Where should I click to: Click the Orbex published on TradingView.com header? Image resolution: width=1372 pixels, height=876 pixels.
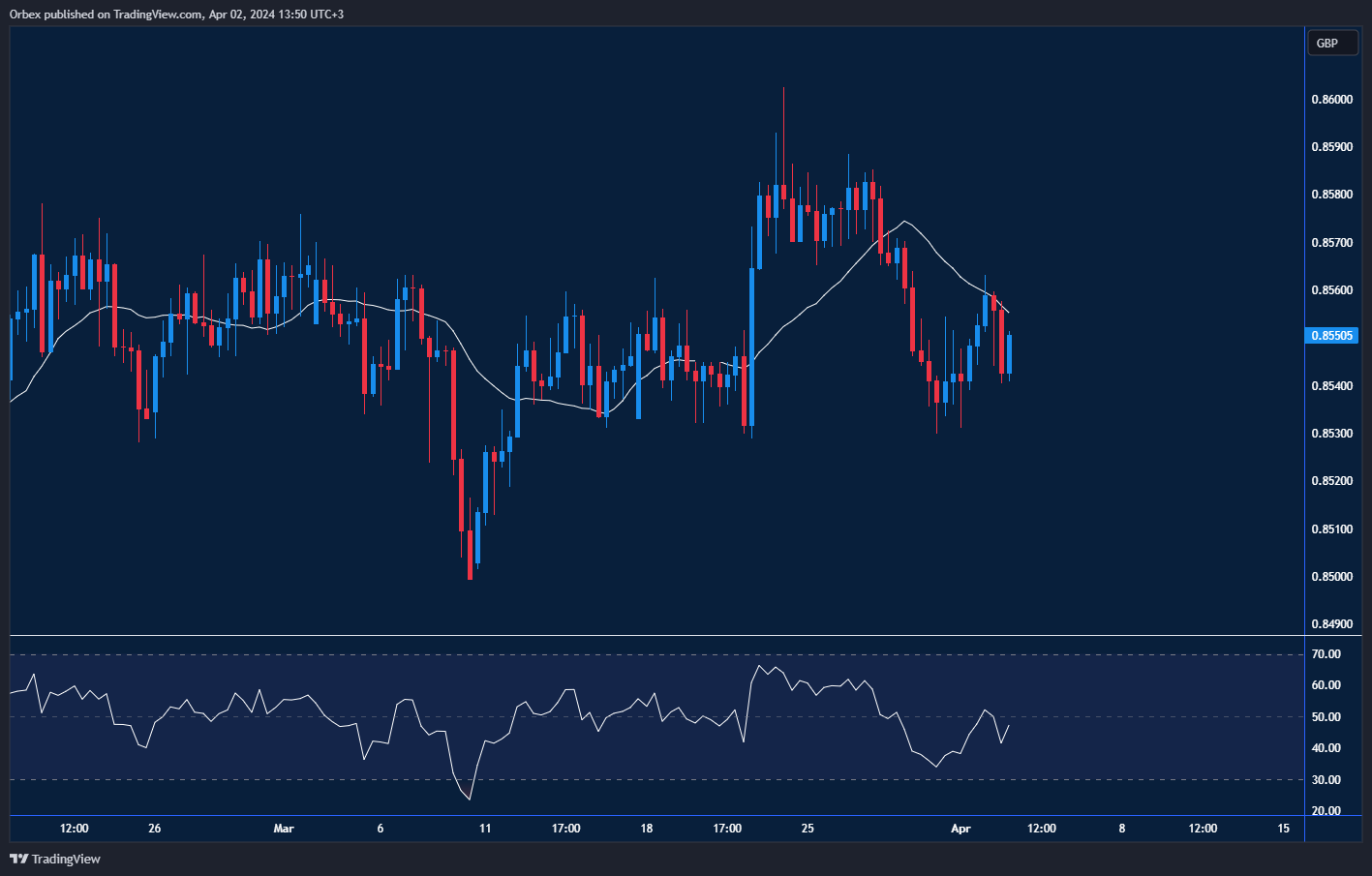pos(176,14)
